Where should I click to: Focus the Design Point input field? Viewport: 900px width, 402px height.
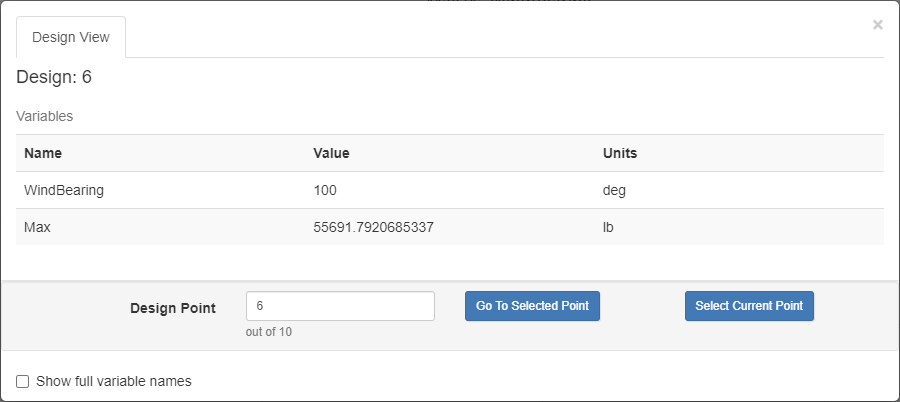click(340, 306)
